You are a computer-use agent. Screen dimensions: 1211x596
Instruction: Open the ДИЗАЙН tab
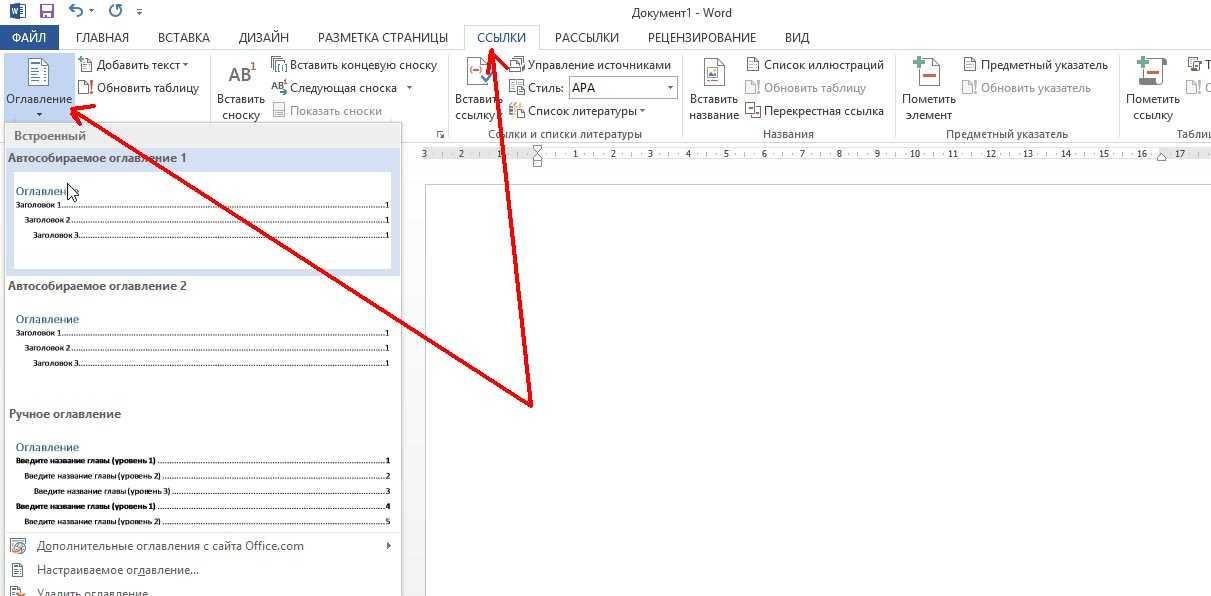coord(264,38)
